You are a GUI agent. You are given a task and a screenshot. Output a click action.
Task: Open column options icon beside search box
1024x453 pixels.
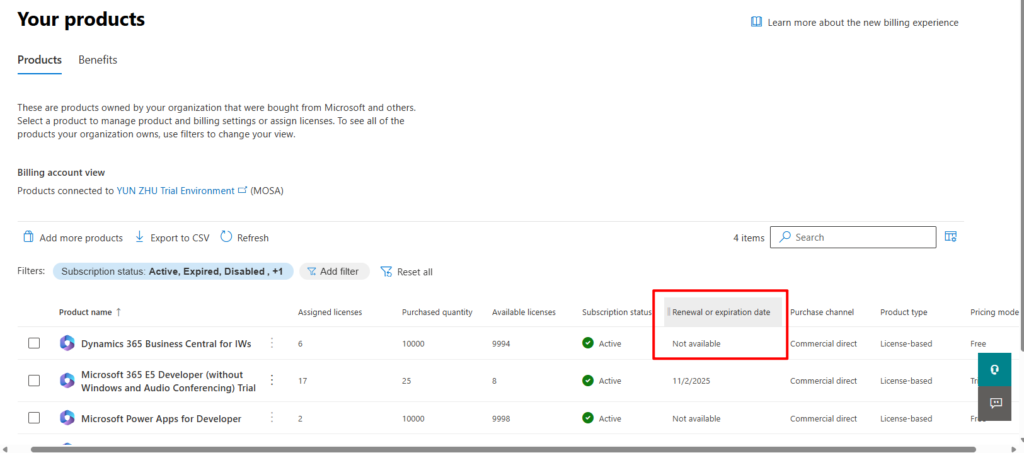click(x=951, y=237)
